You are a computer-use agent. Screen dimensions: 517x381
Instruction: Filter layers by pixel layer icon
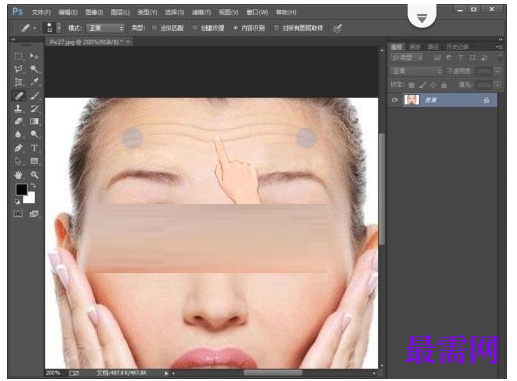[437, 58]
